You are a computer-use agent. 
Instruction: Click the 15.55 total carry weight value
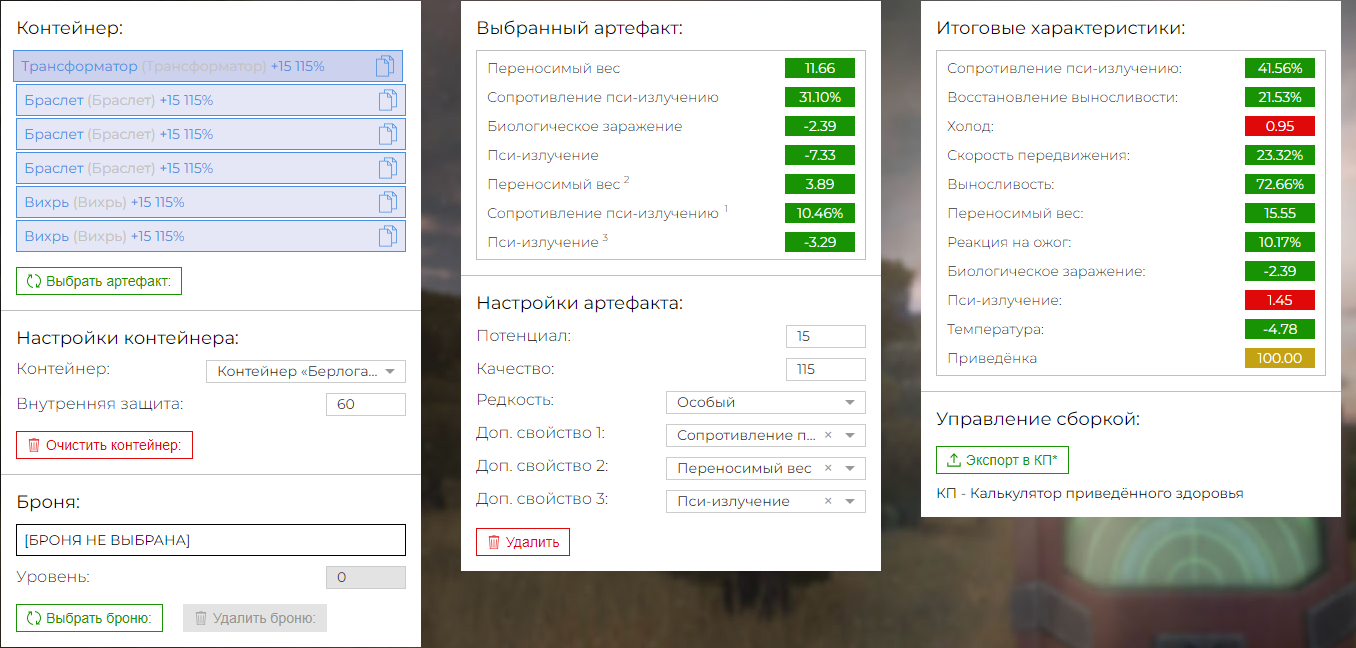pyautogui.click(x=1280, y=213)
